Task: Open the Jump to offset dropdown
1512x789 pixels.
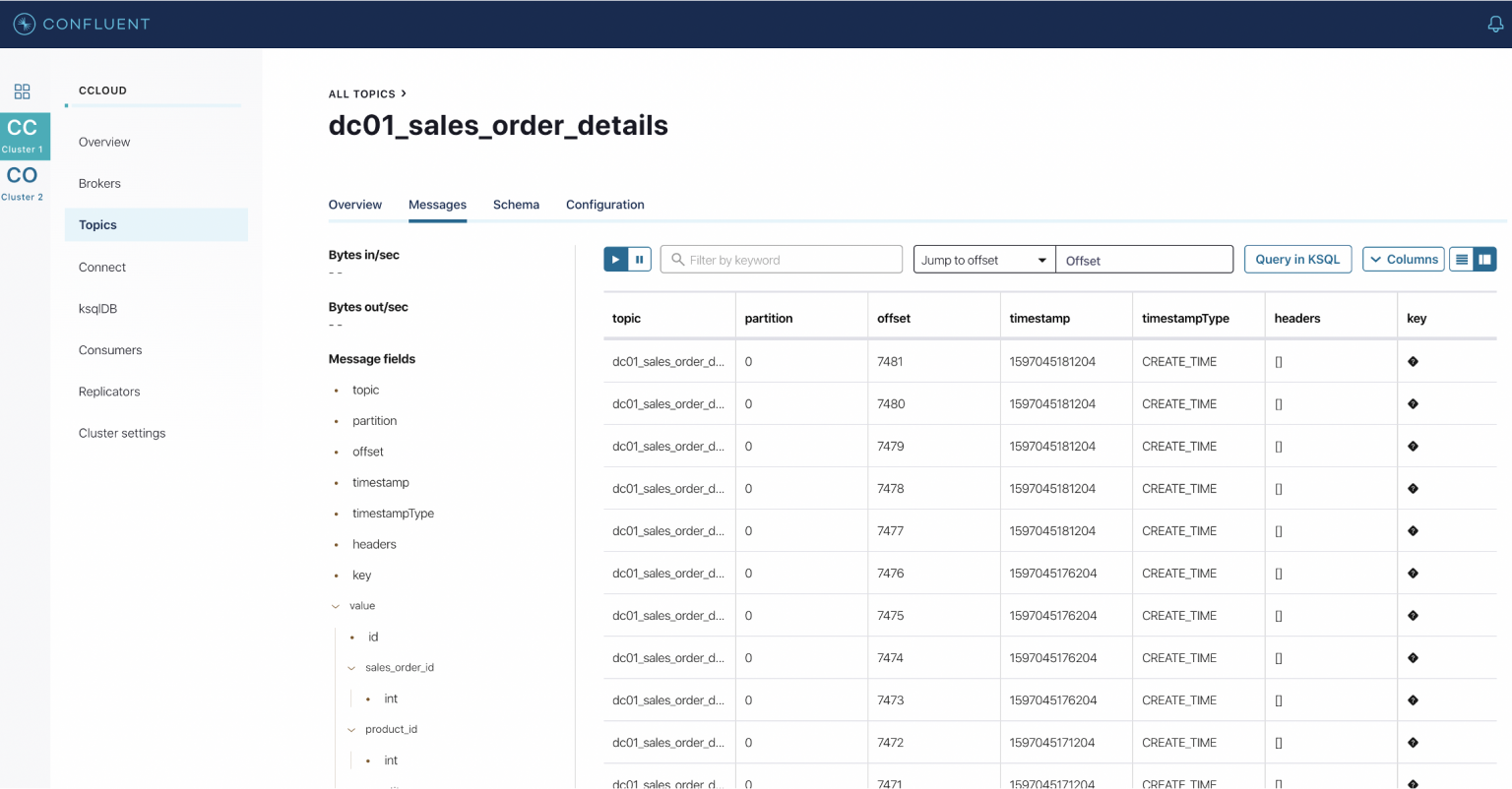Action: click(x=982, y=259)
